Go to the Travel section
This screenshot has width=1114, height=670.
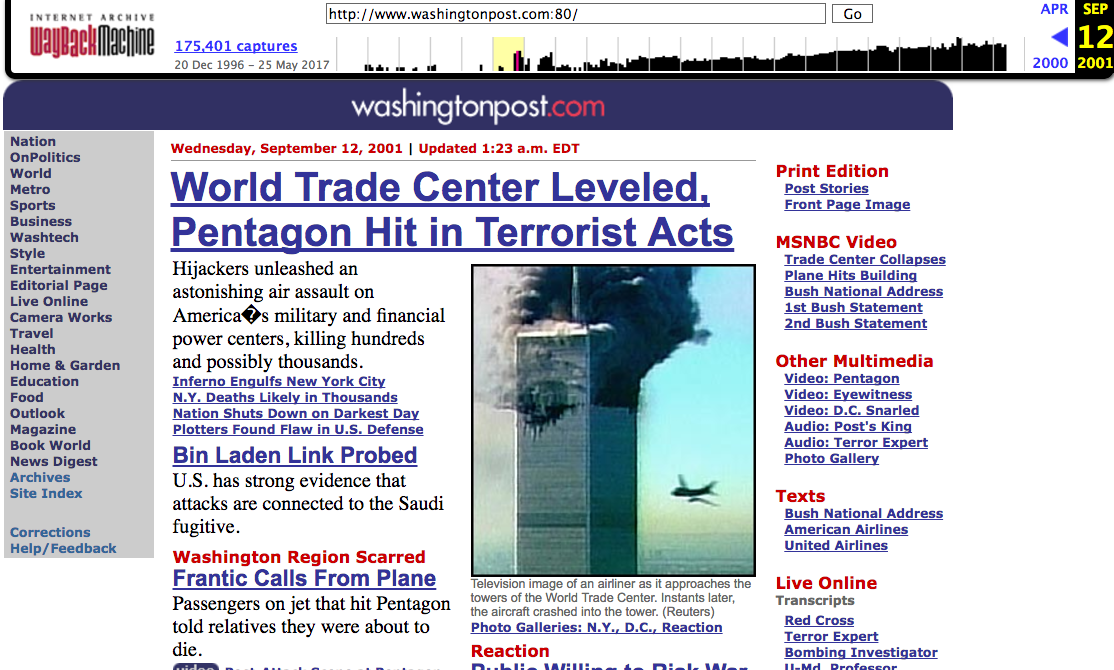pos(31,333)
